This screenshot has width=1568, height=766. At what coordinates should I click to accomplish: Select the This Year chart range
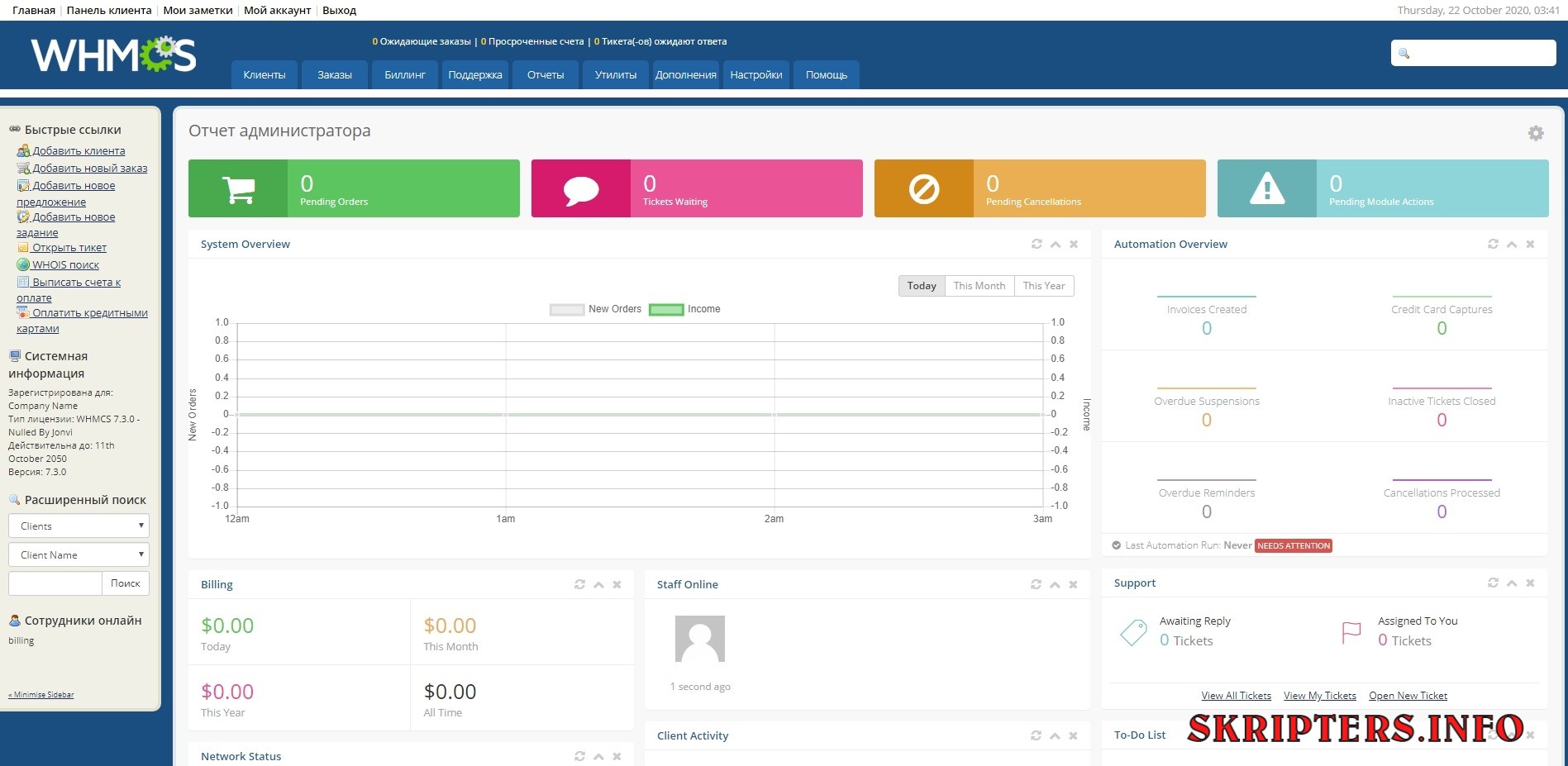point(1044,286)
